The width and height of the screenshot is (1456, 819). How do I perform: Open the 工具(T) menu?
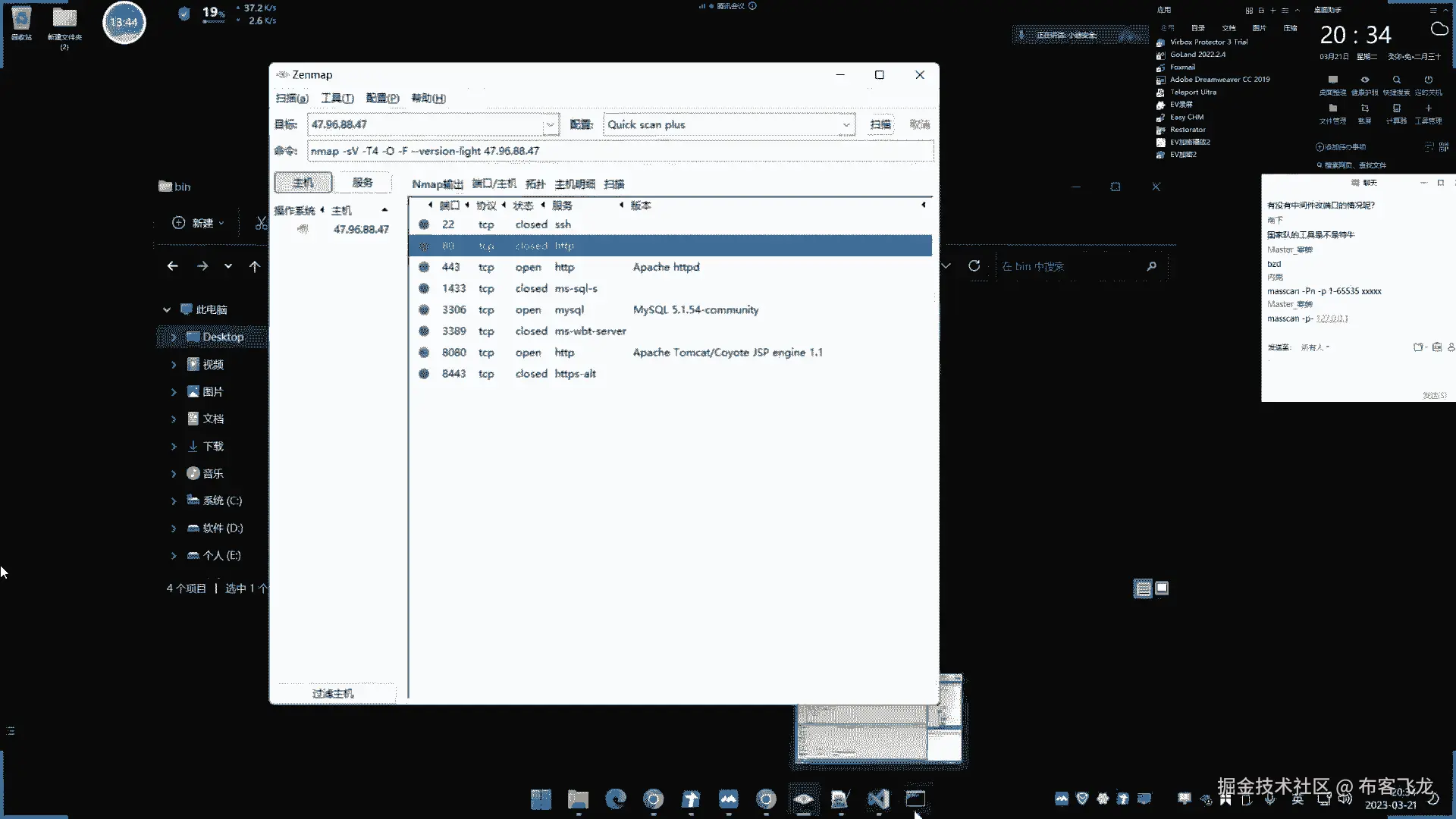pyautogui.click(x=337, y=98)
